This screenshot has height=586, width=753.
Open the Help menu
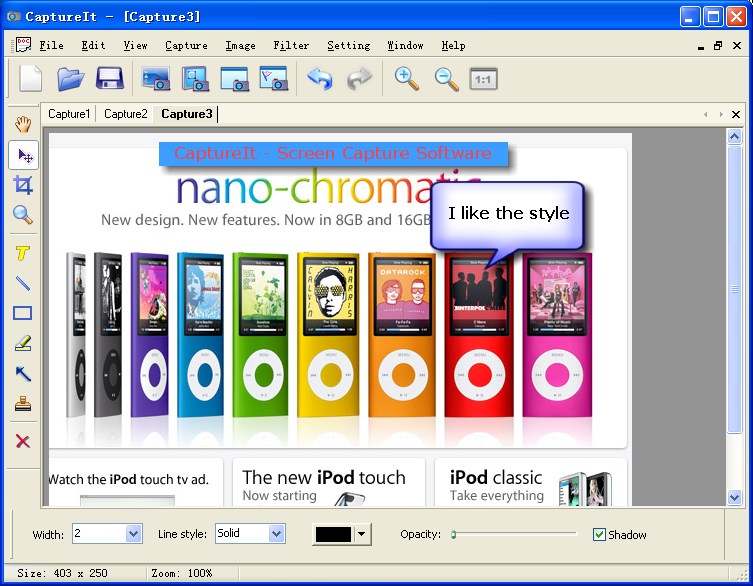pyautogui.click(x=453, y=45)
